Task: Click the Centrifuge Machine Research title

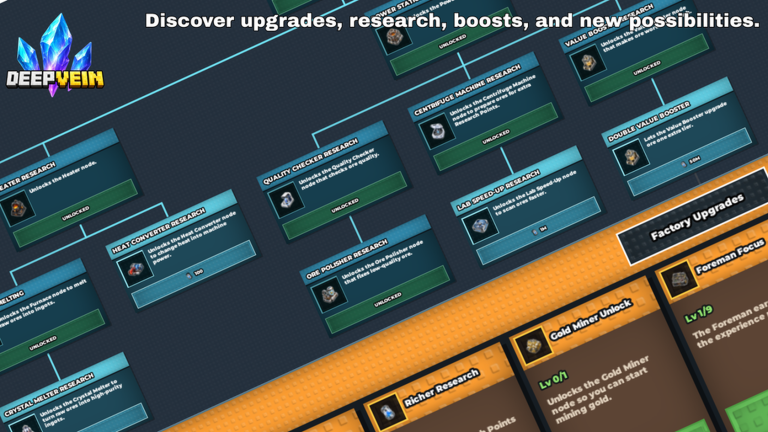Action: click(467, 91)
